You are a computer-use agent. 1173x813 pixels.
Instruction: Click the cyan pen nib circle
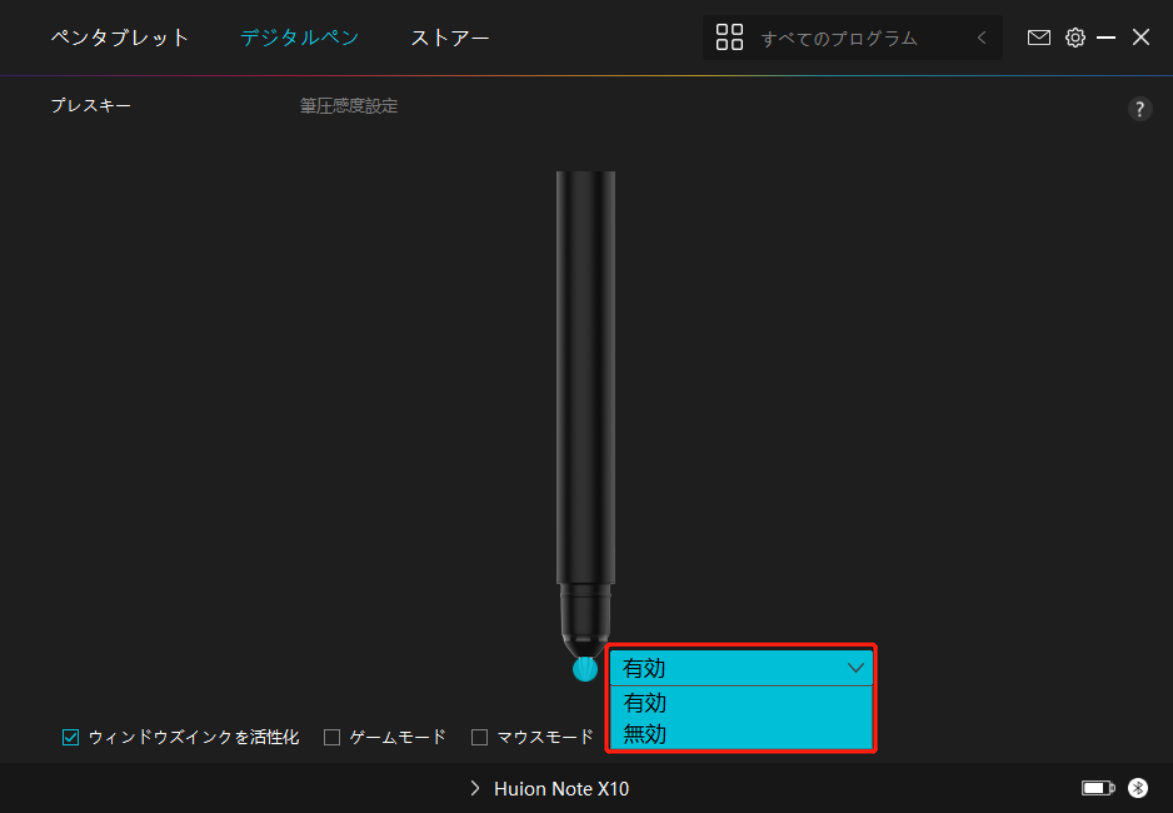(585, 669)
